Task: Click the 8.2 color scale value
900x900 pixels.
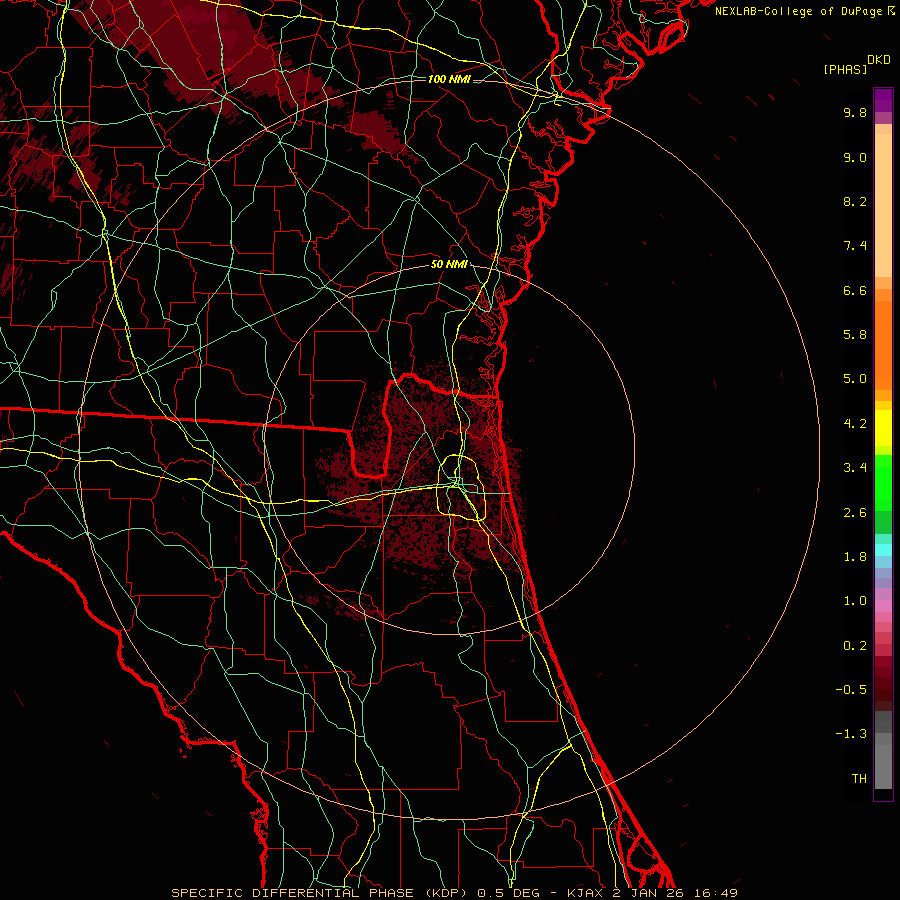Action: click(x=855, y=201)
